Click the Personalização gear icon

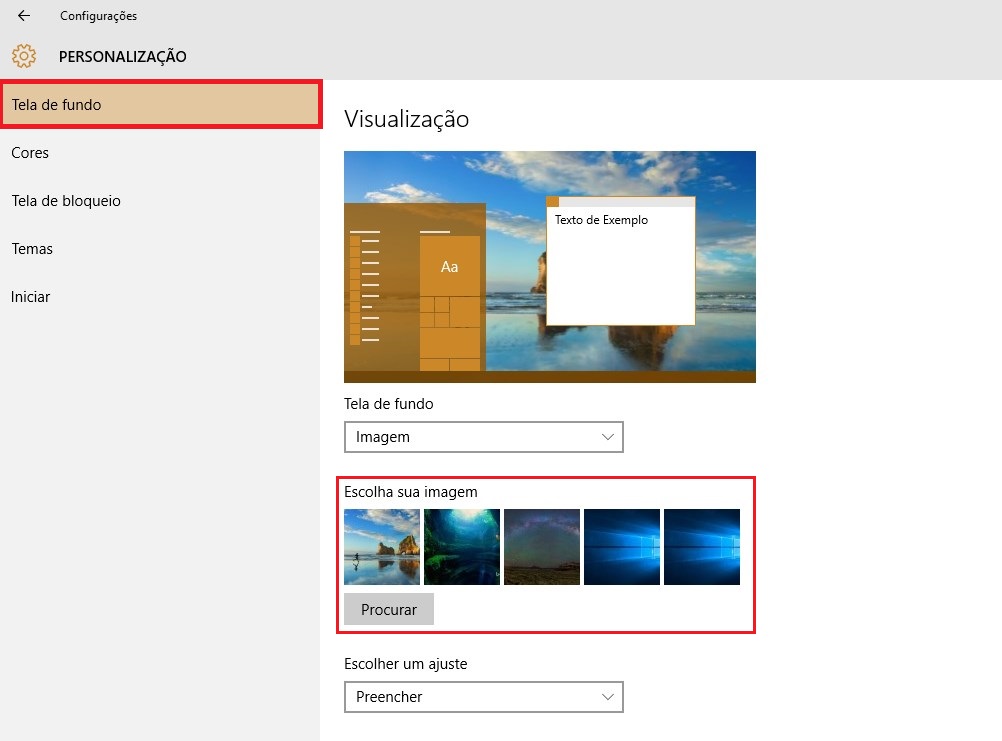coord(24,56)
